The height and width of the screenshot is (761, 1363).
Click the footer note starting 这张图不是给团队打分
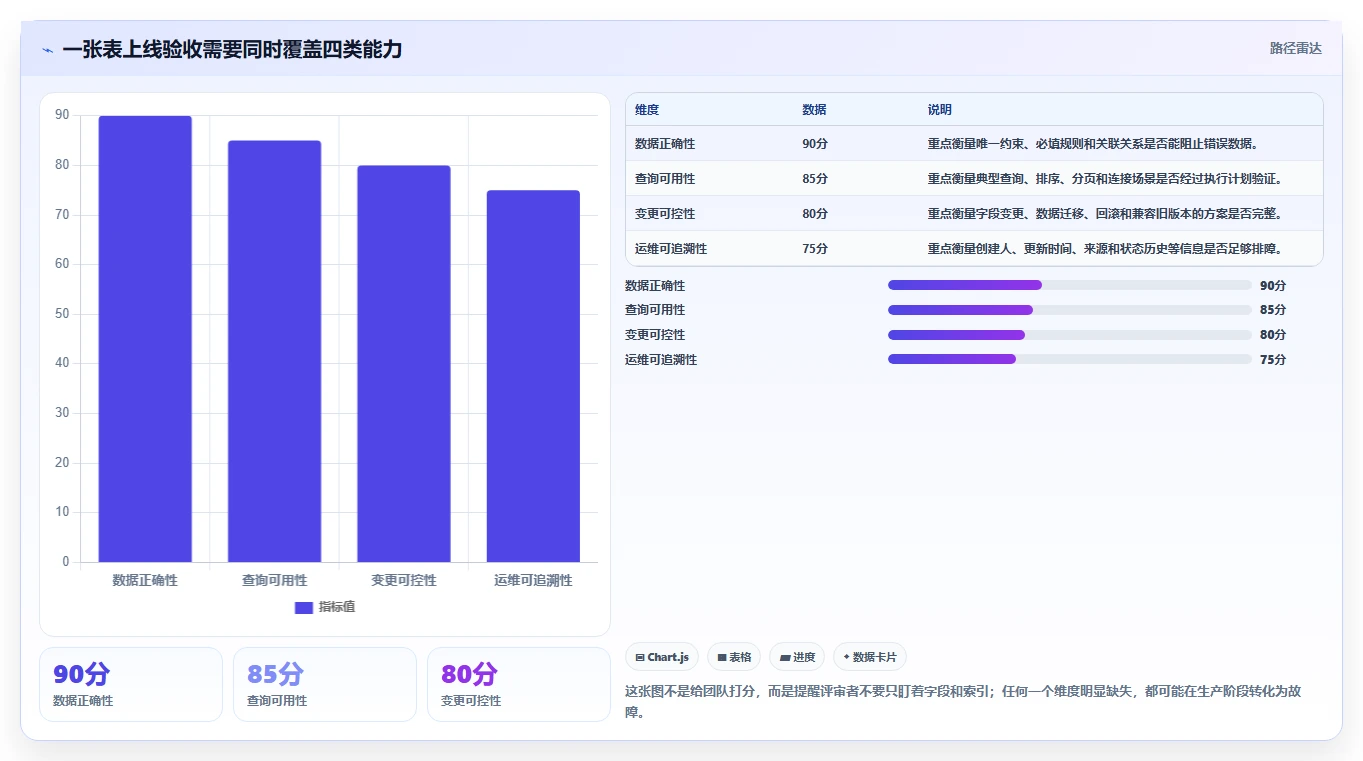click(963, 702)
